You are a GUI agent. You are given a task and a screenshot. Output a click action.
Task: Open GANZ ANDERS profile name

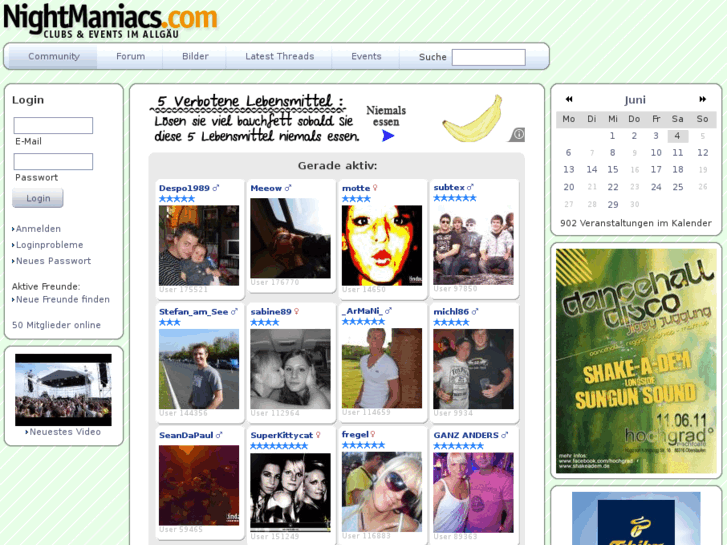466,435
